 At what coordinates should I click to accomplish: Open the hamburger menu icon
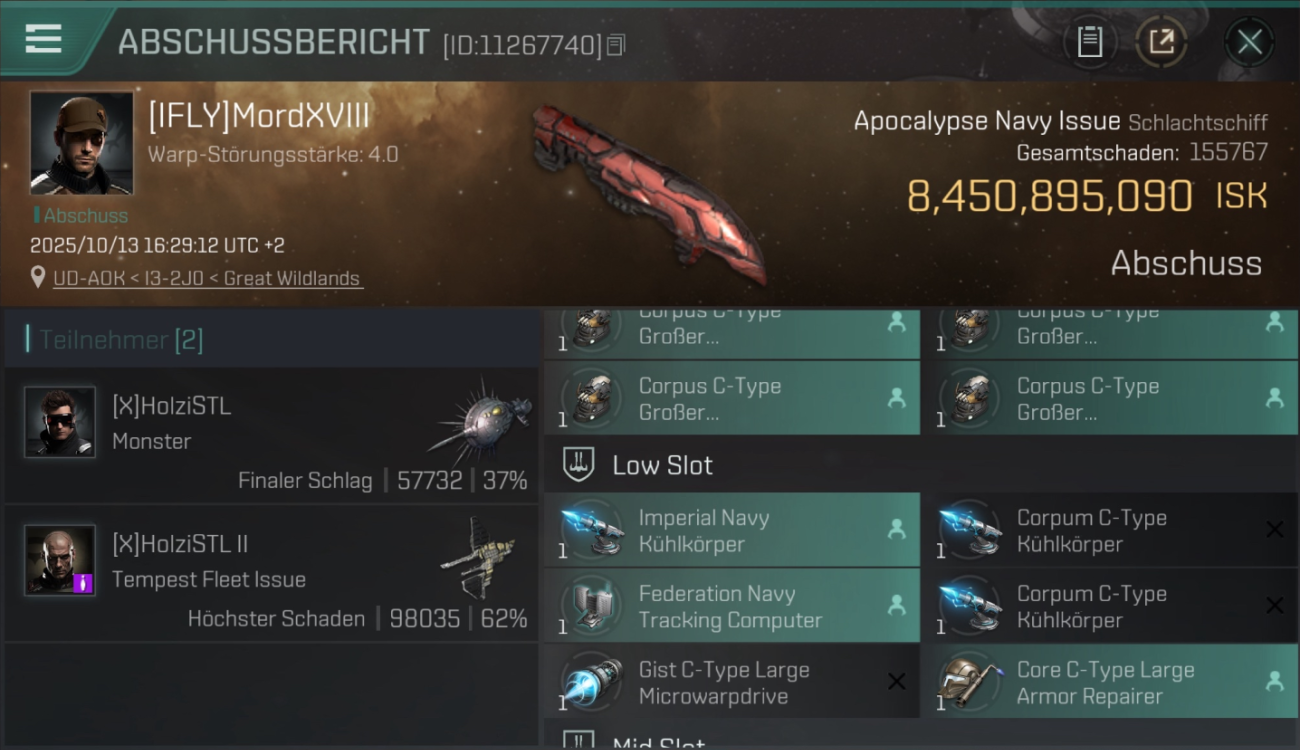click(43, 39)
